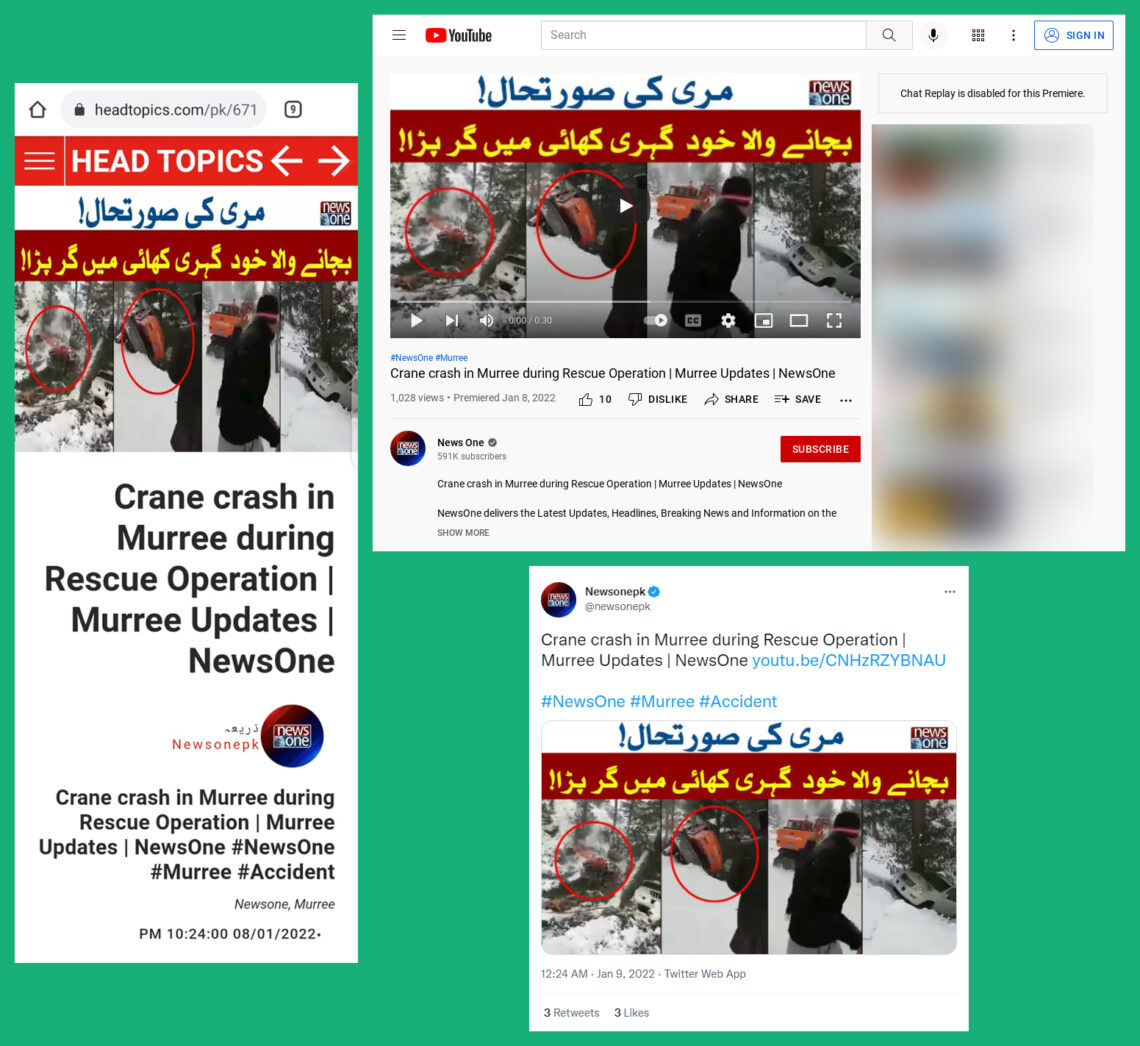
Task: Toggle the autoplay switch in player
Action: pos(656,321)
